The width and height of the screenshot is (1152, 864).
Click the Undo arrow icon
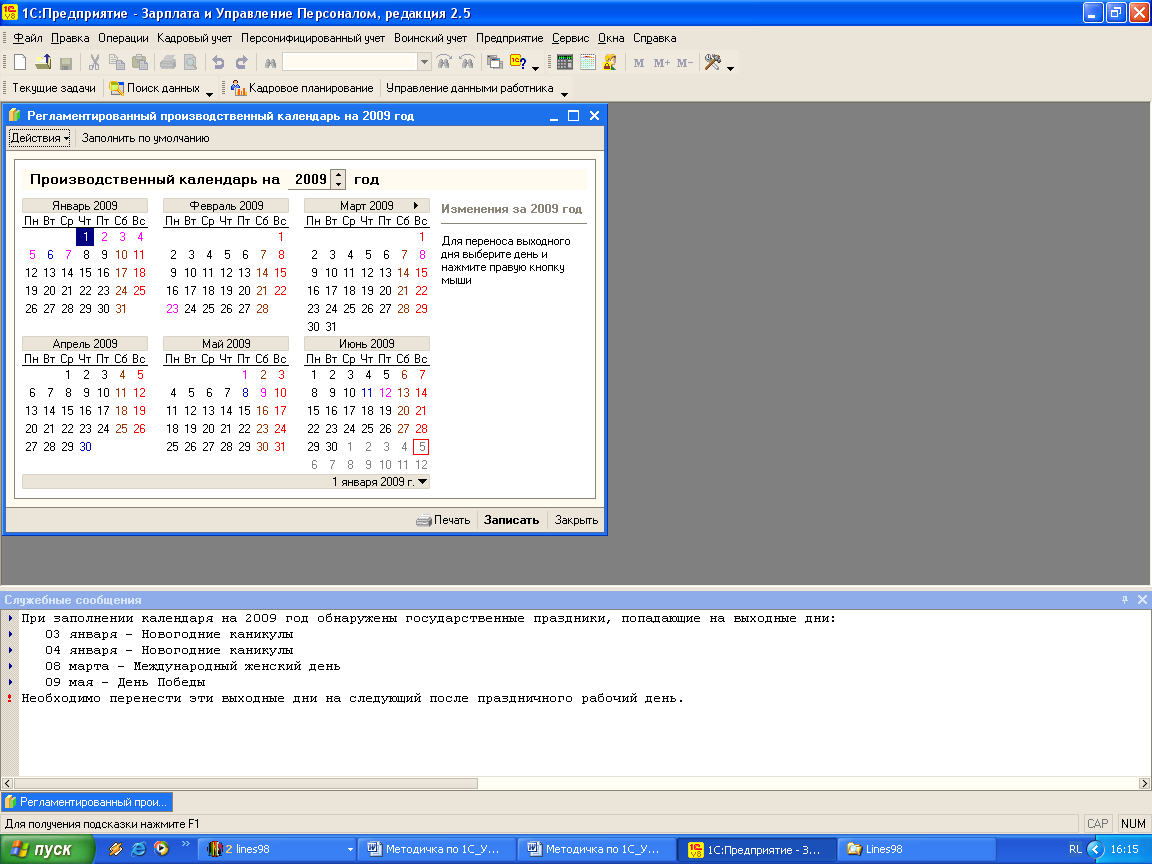[218, 62]
